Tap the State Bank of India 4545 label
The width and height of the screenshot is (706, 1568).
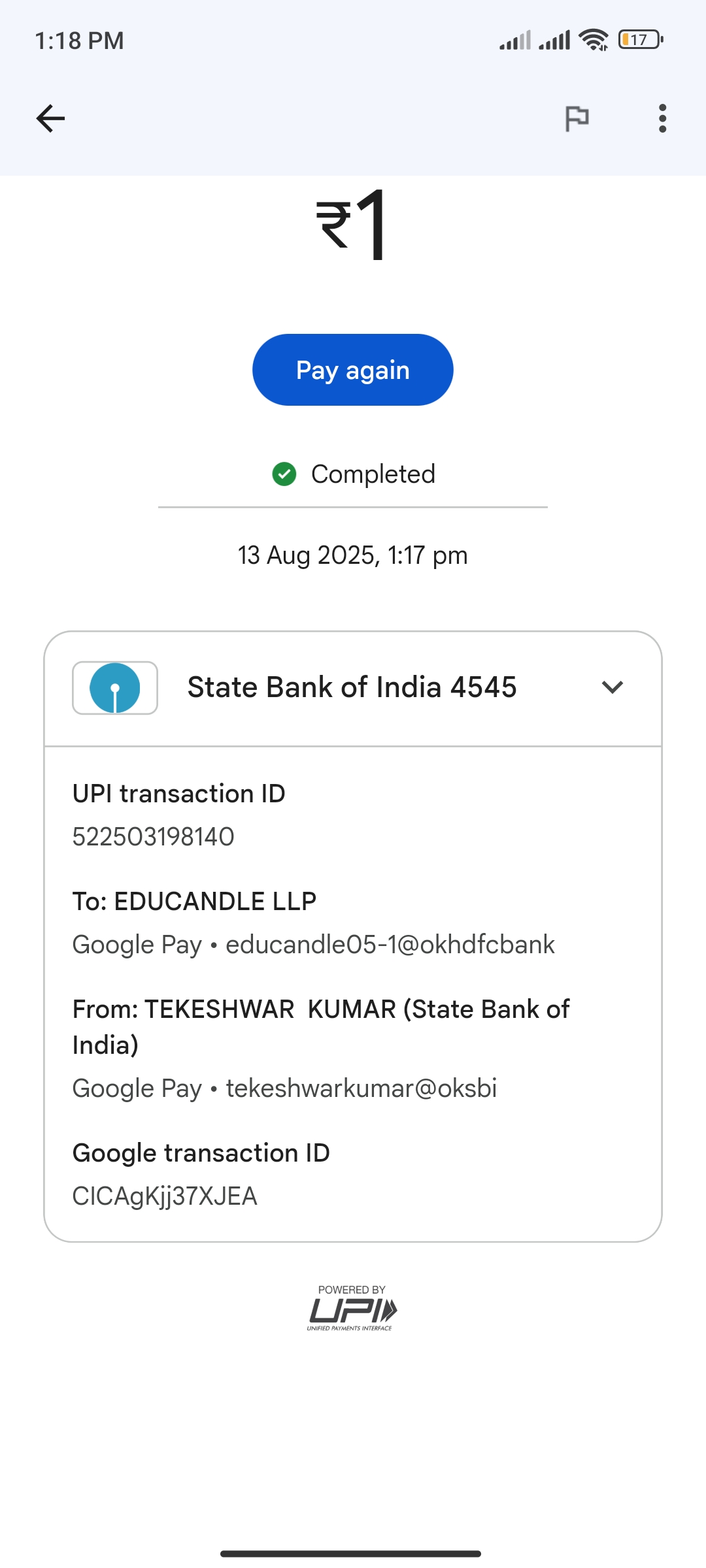click(352, 687)
